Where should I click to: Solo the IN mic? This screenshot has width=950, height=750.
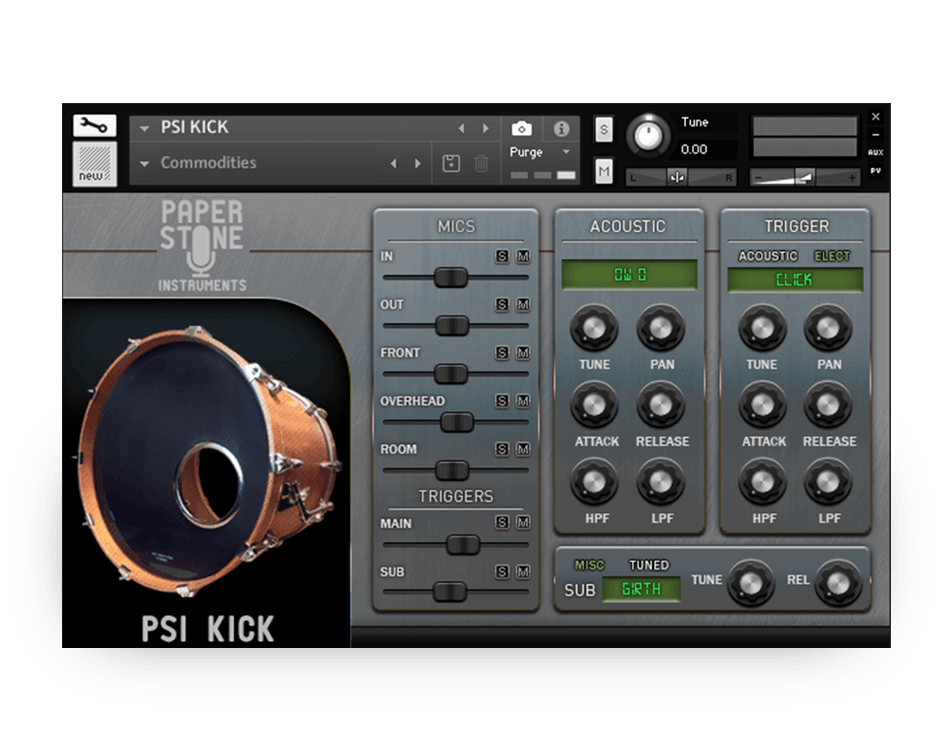(x=502, y=256)
